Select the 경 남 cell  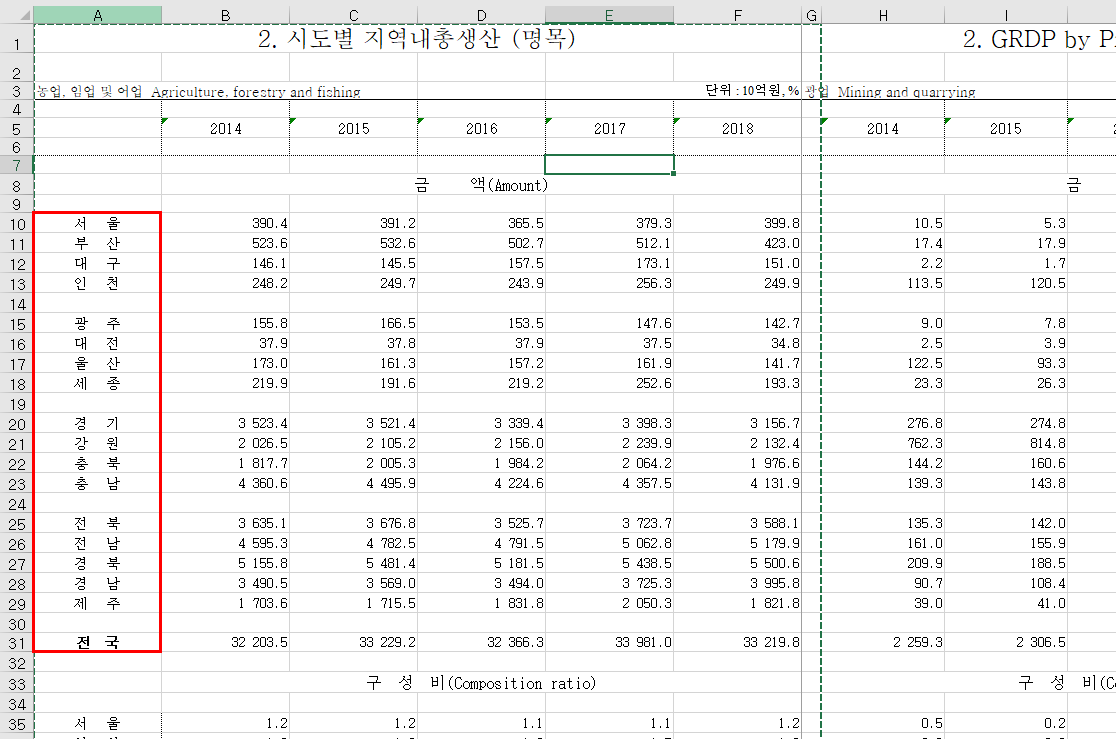tap(98, 583)
